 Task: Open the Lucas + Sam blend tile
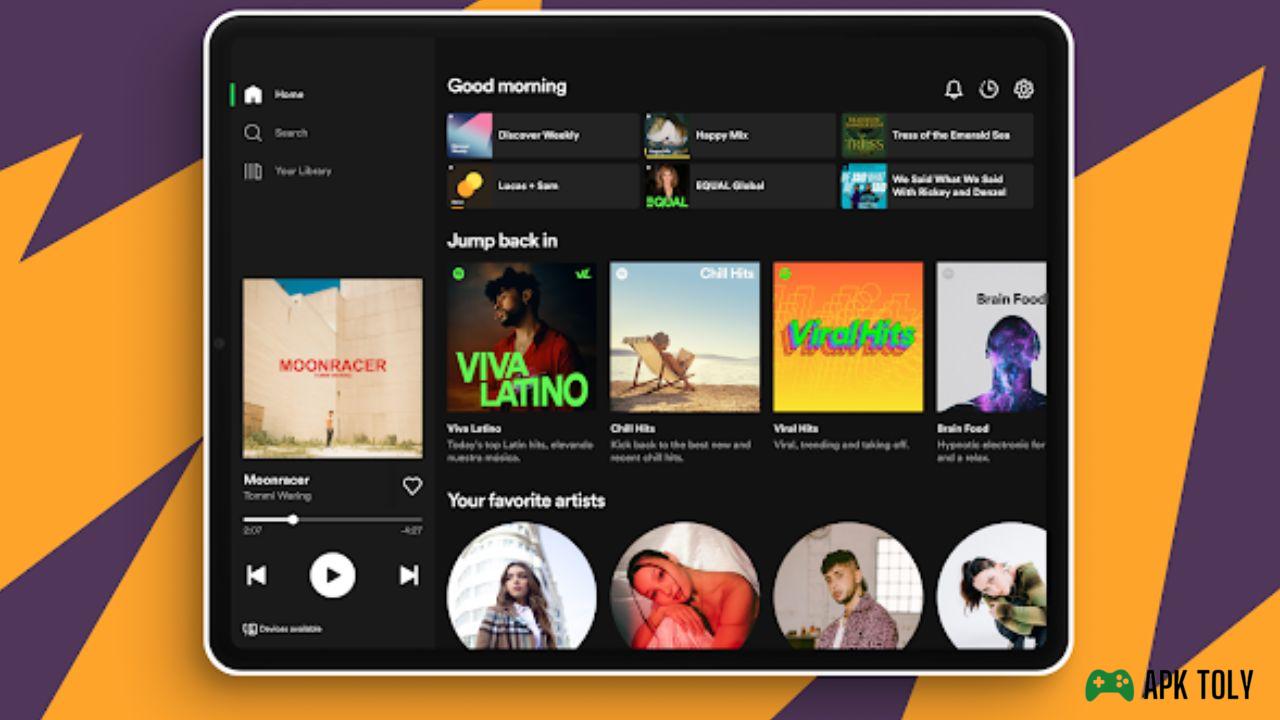point(542,186)
